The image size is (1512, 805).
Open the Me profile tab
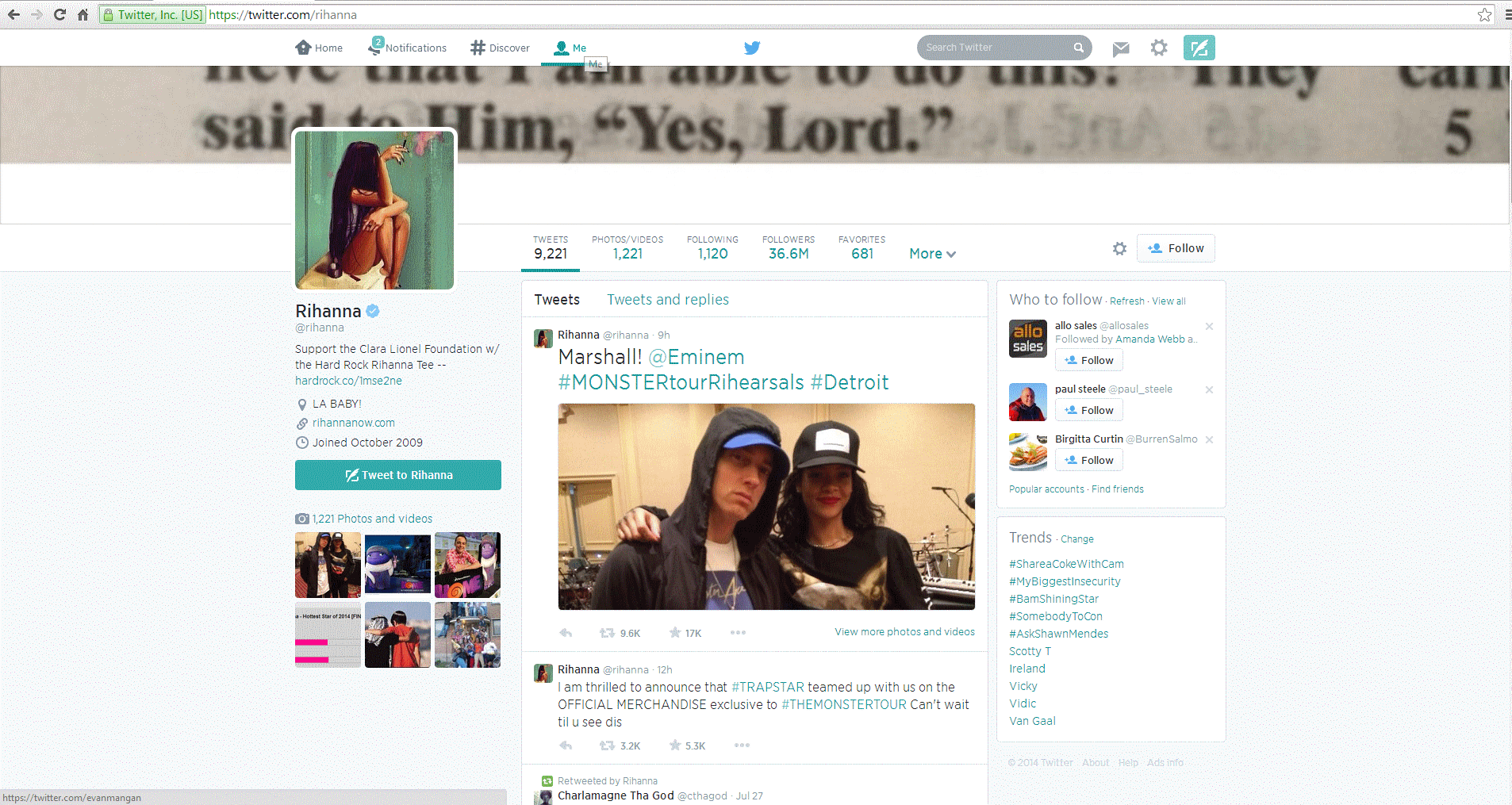coord(570,48)
